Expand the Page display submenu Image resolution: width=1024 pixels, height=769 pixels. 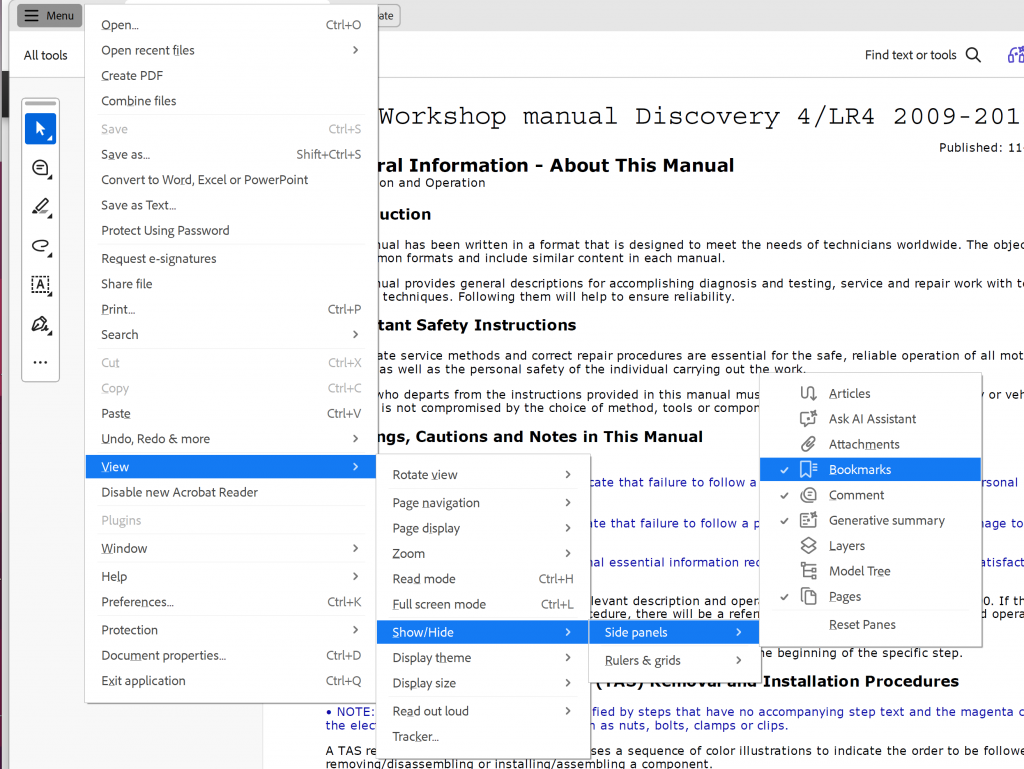tap(483, 527)
